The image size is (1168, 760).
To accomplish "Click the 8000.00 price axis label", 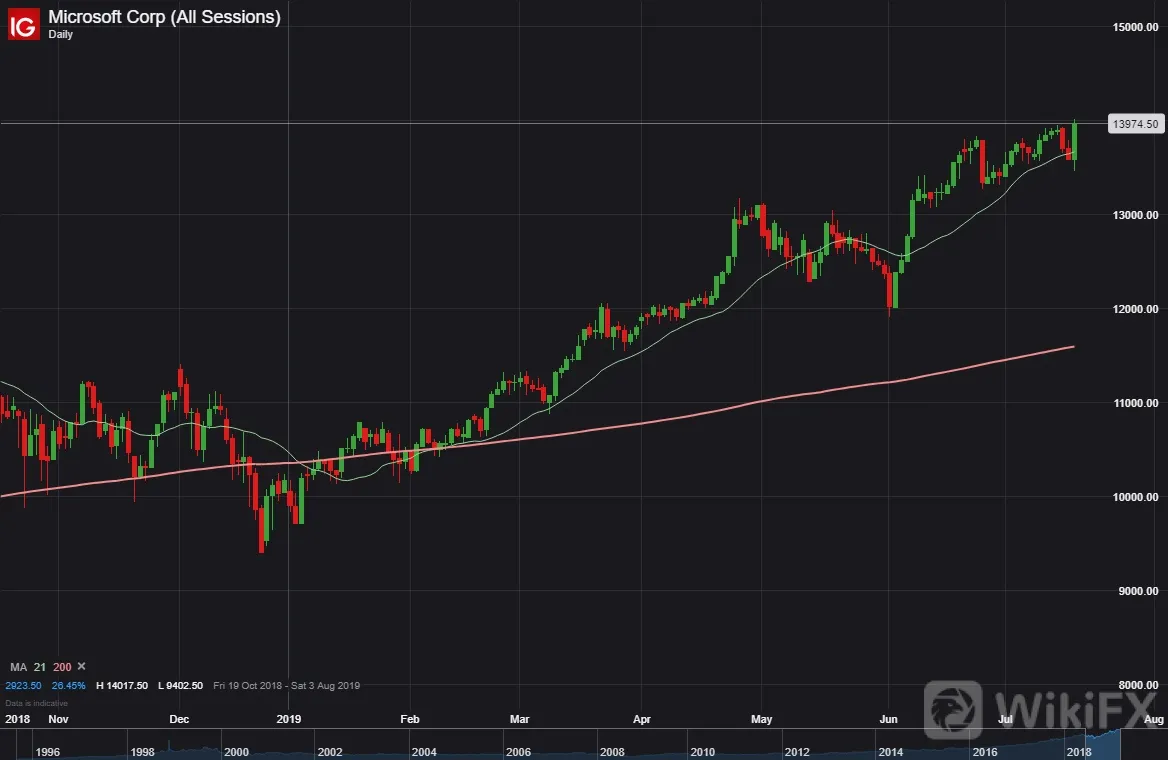I will (1137, 685).
